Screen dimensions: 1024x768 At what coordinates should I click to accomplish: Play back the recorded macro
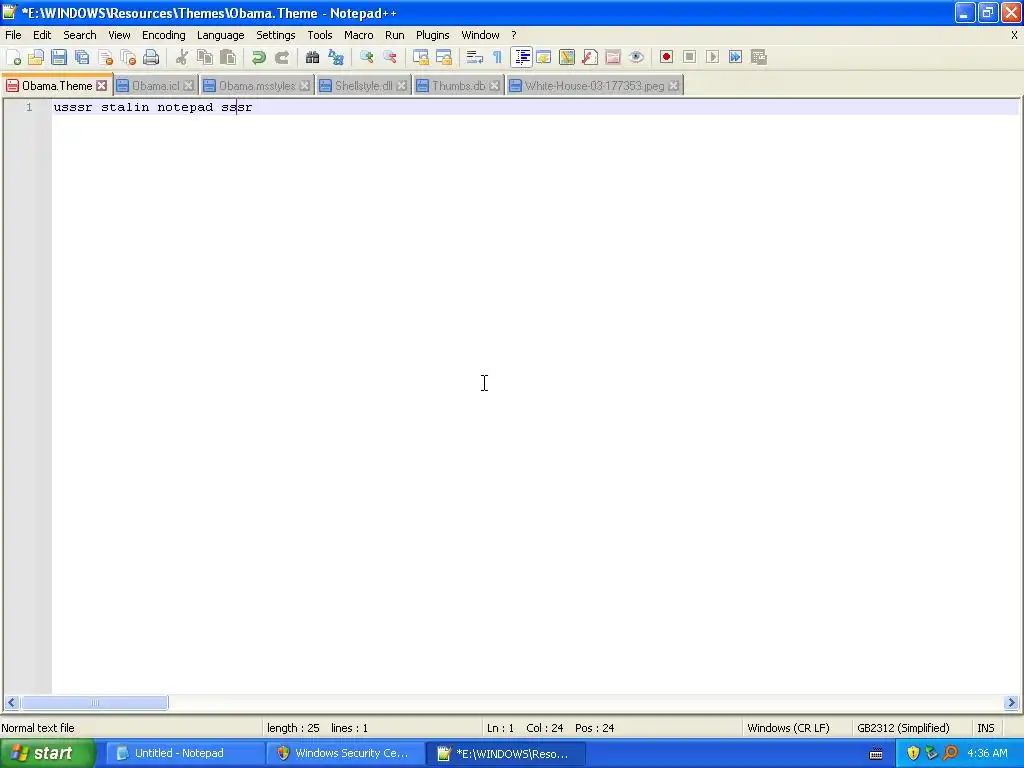point(712,57)
